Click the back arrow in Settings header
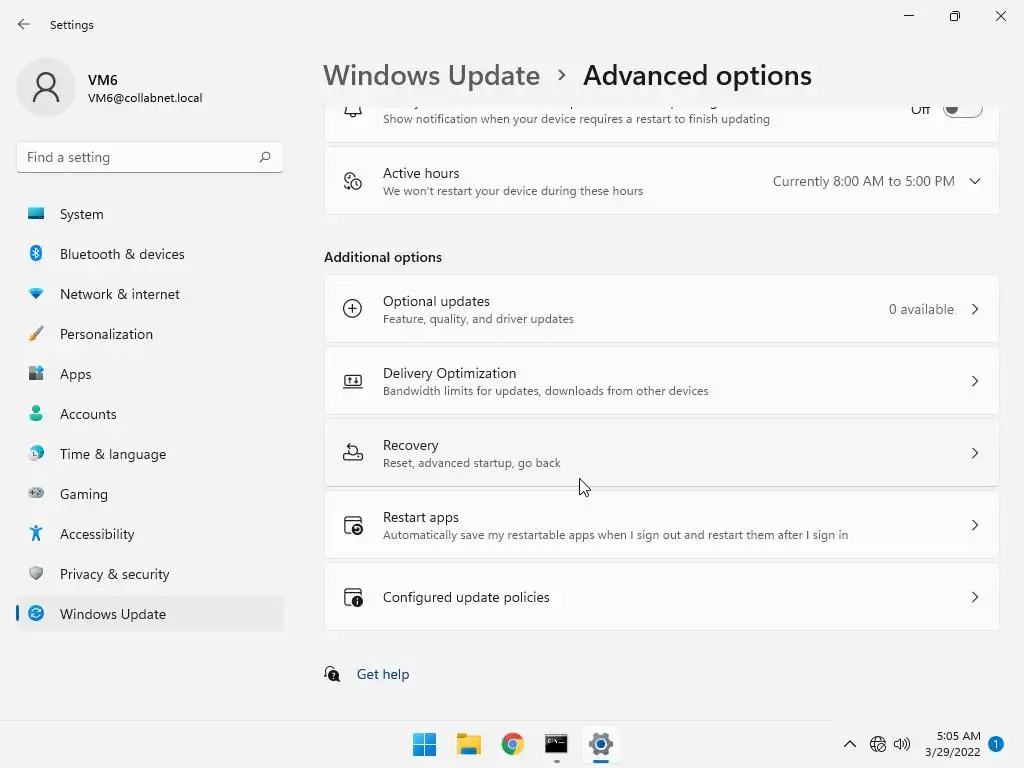This screenshot has height=768, width=1024. pyautogui.click(x=24, y=24)
